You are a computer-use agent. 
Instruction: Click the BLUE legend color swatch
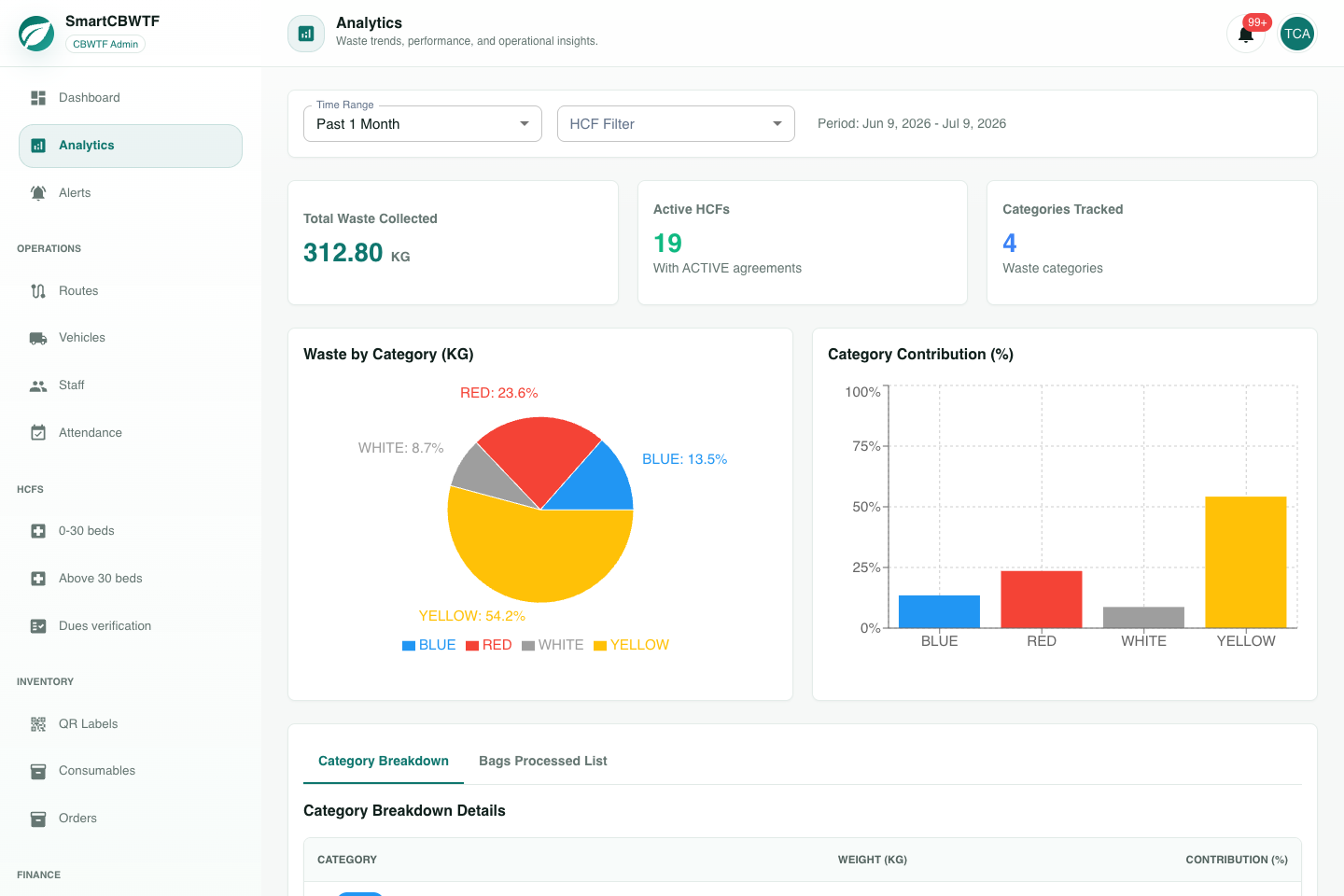409,646
